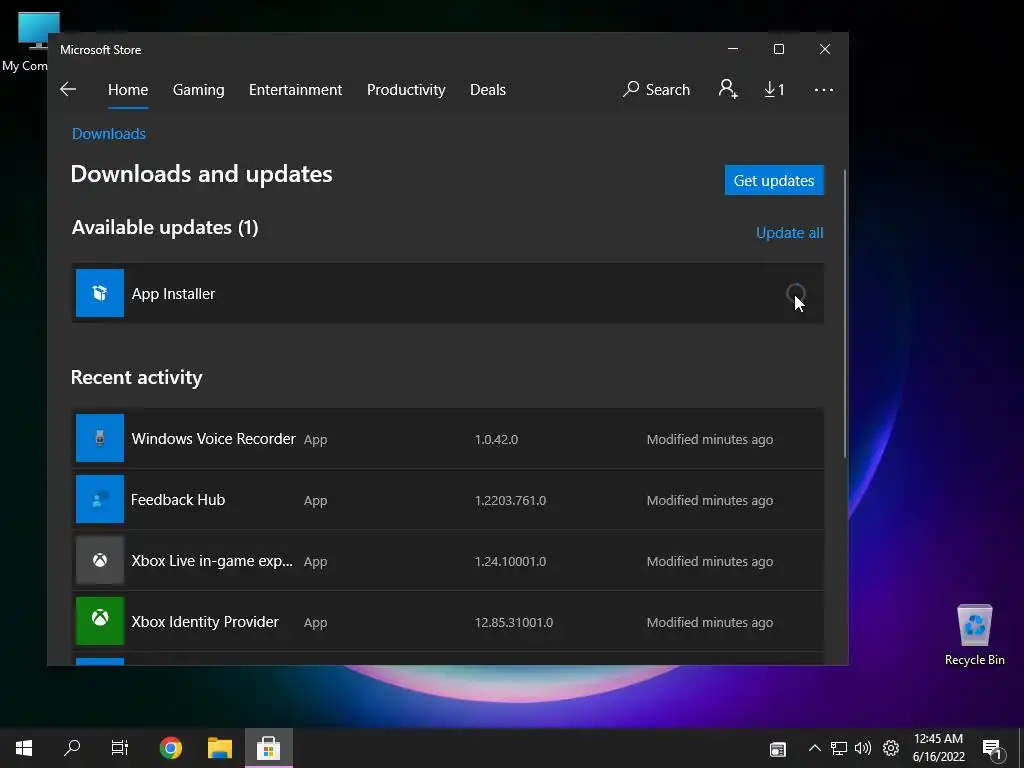Click version 1.0.42.0 text
Image resolution: width=1024 pixels, height=768 pixels.
pyautogui.click(x=496, y=440)
